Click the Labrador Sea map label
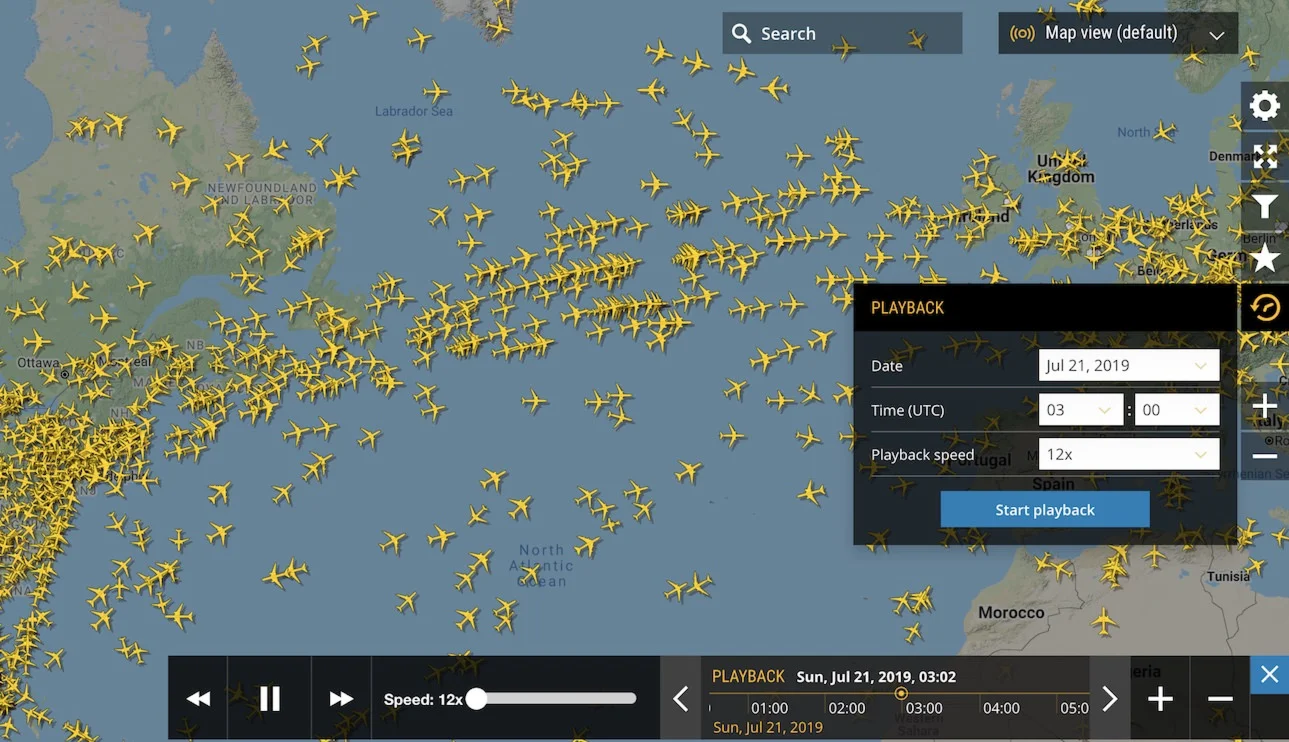This screenshot has width=1289, height=742. [414, 111]
